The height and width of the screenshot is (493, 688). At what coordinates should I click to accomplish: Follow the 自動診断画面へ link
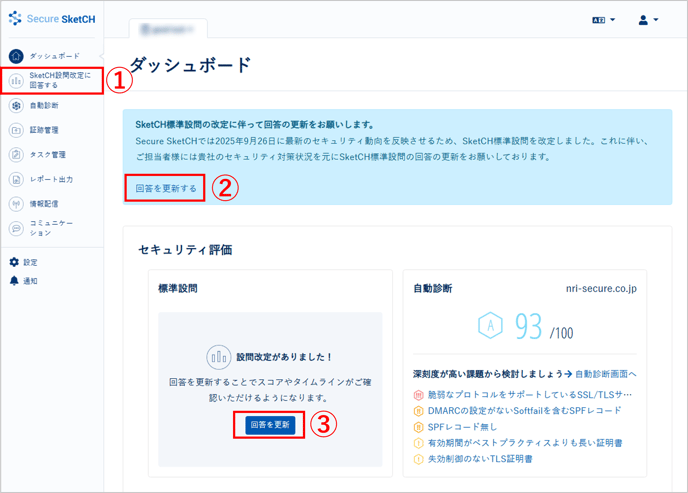coord(606,374)
